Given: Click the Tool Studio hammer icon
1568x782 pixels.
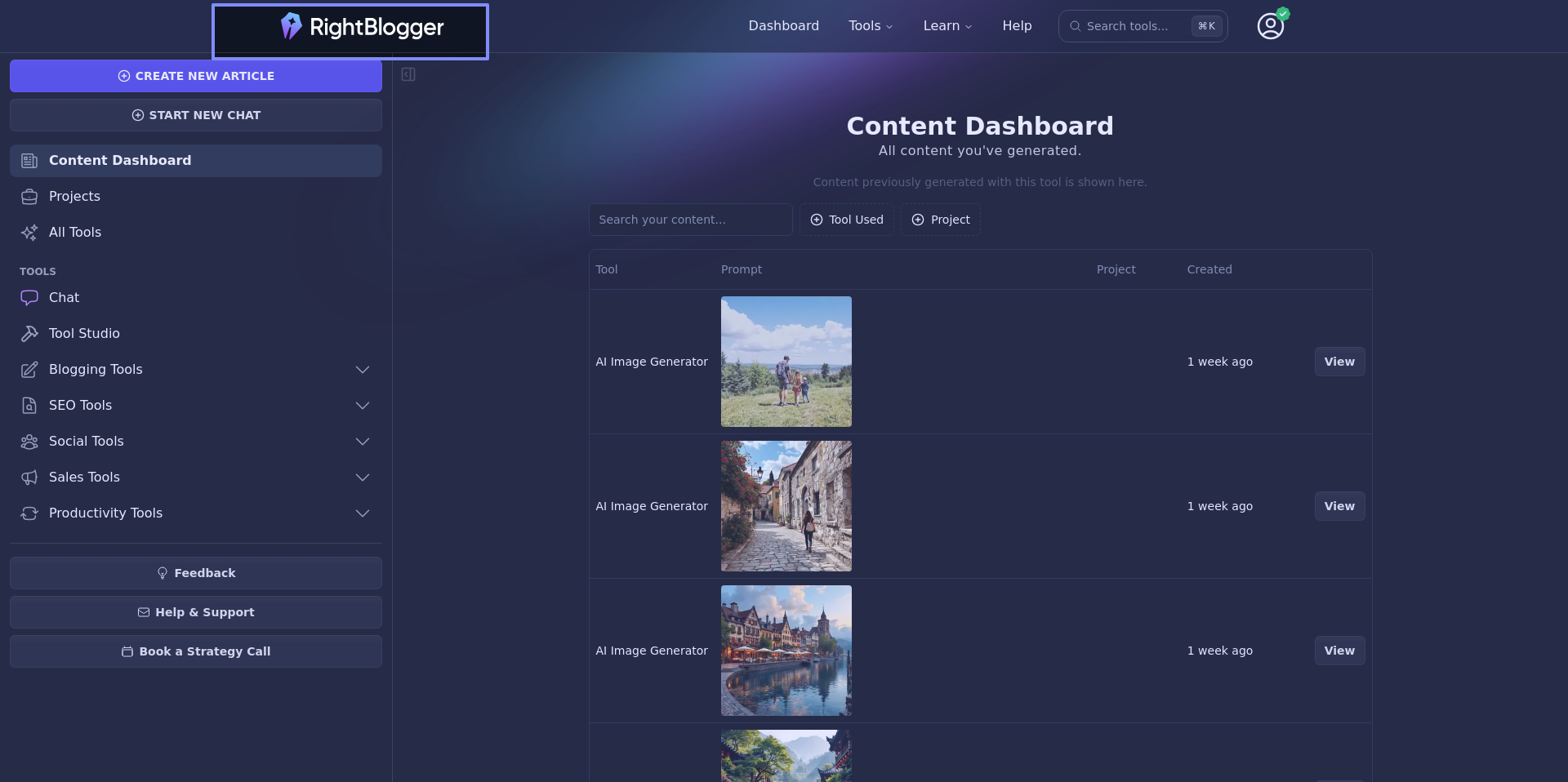Looking at the screenshot, I should click(29, 334).
